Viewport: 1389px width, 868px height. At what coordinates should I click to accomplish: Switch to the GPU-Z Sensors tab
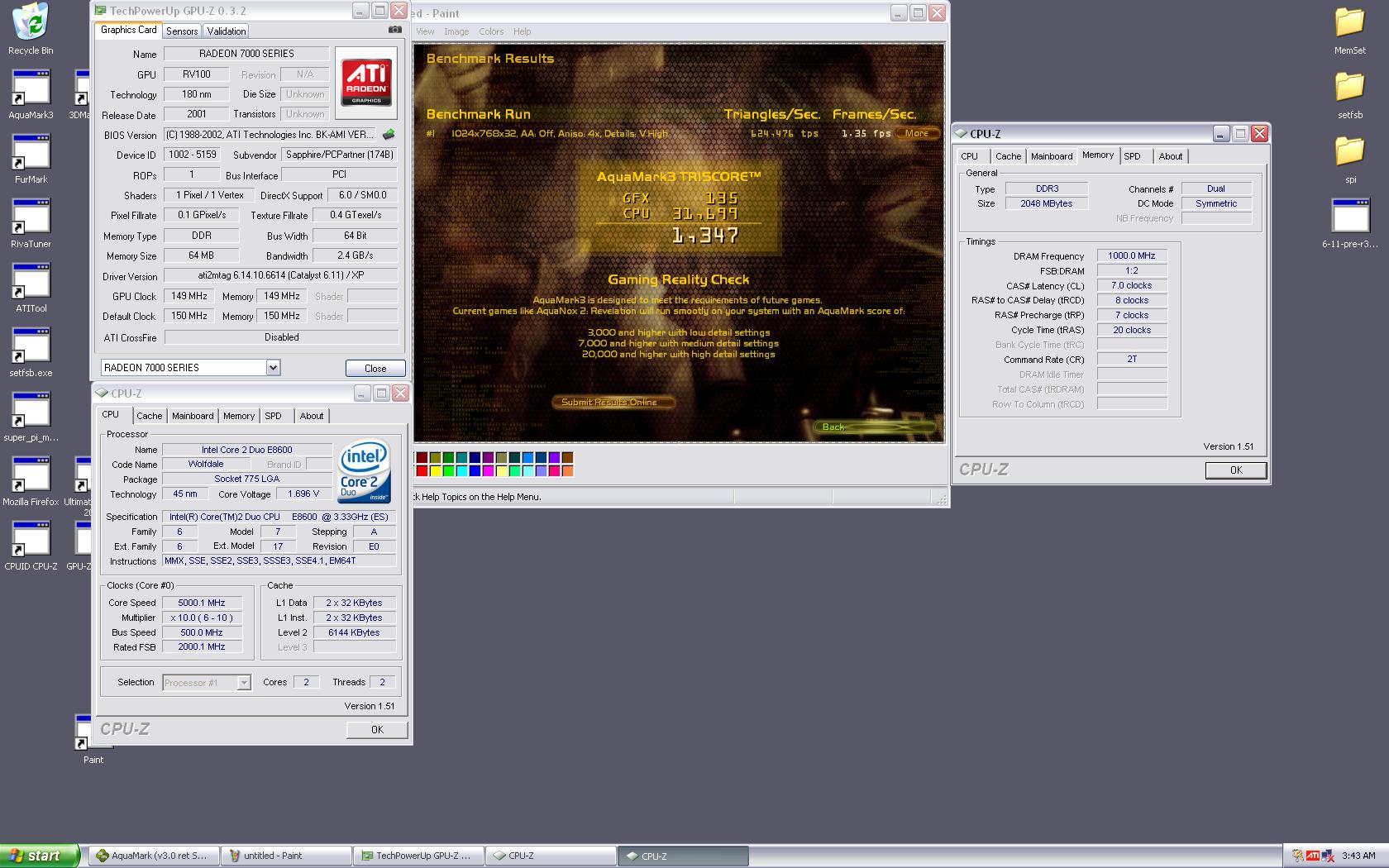(181, 31)
